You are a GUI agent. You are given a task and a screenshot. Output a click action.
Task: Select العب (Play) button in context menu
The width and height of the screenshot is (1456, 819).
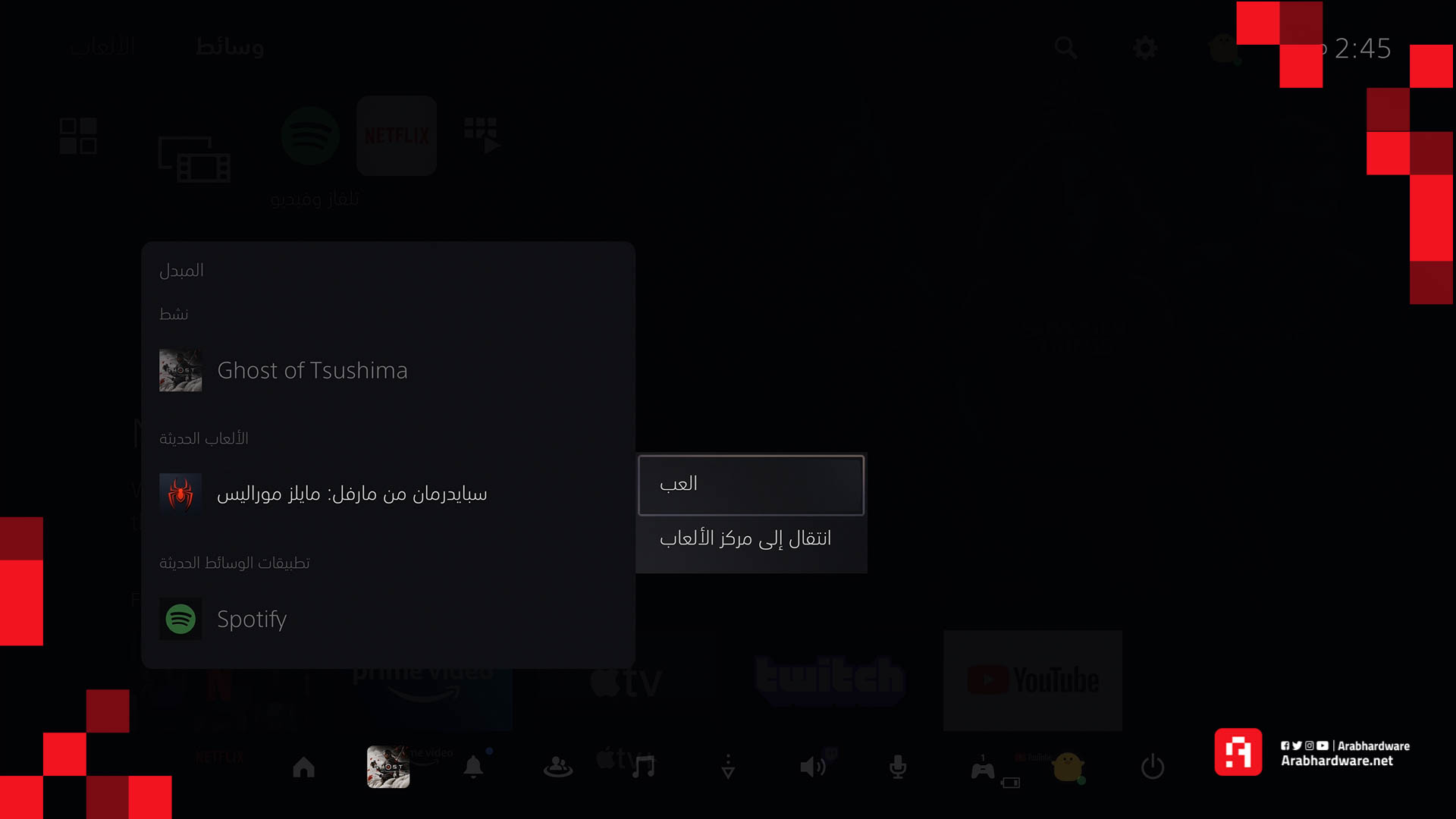click(x=750, y=485)
